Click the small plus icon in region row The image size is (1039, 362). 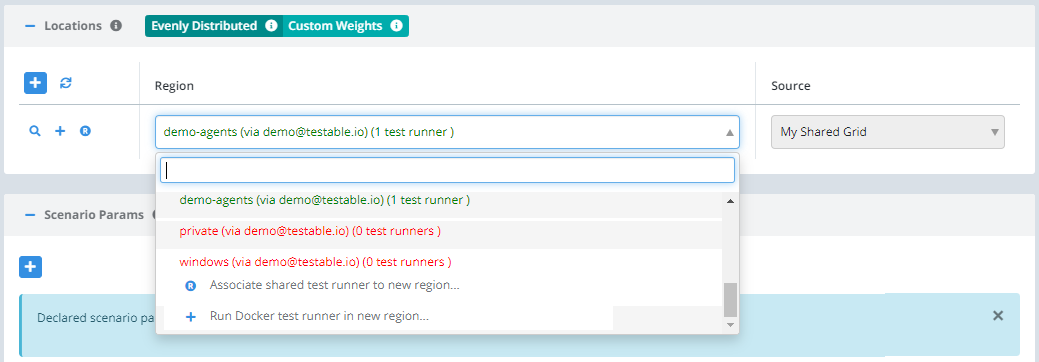[x=60, y=131]
